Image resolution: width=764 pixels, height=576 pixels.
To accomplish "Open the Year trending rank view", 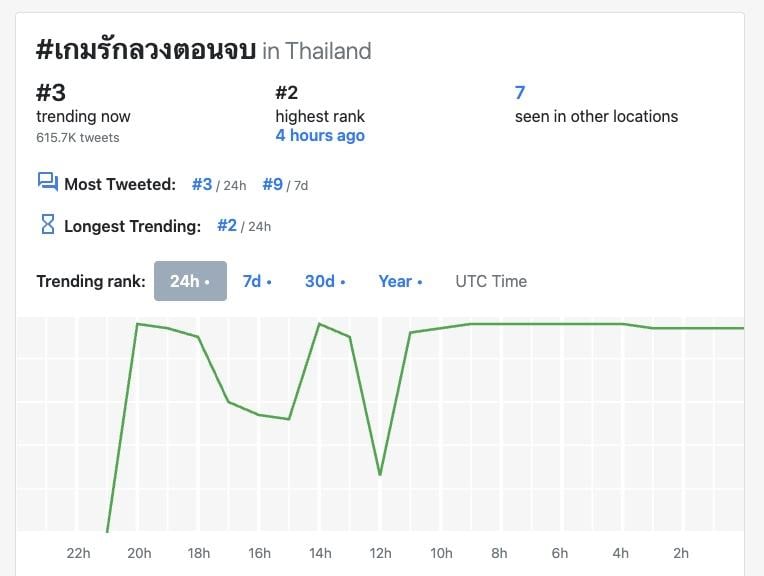I will click(400, 281).
